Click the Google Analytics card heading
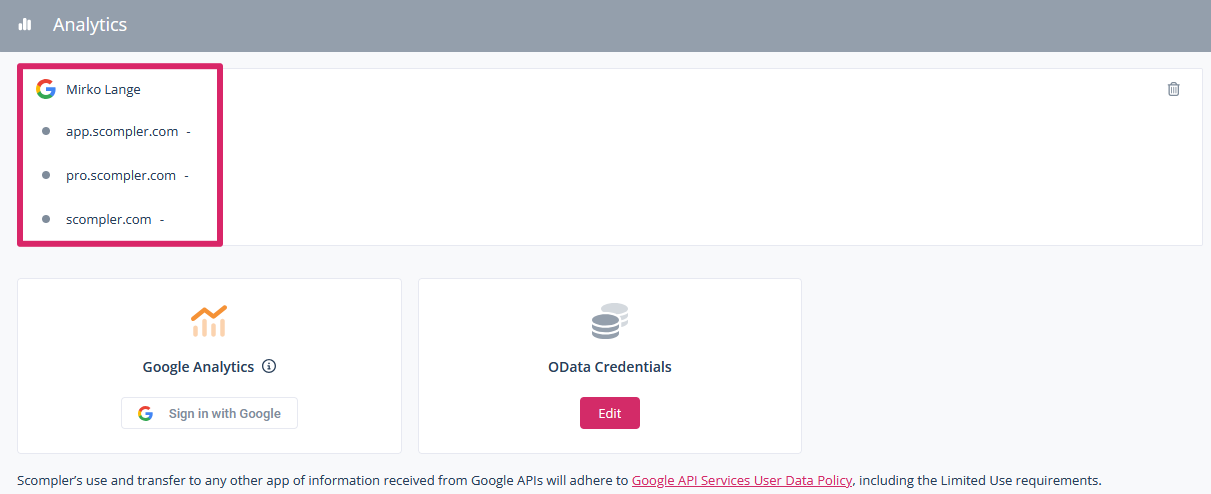Image resolution: width=1211 pixels, height=494 pixels. click(198, 367)
